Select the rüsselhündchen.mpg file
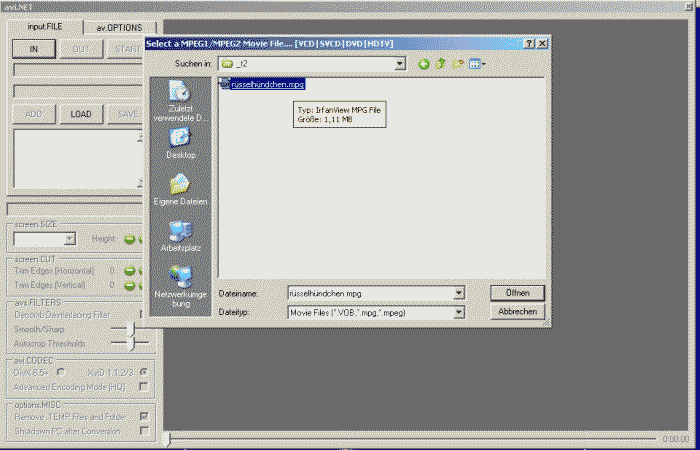The width and height of the screenshot is (700, 450). tap(266, 85)
